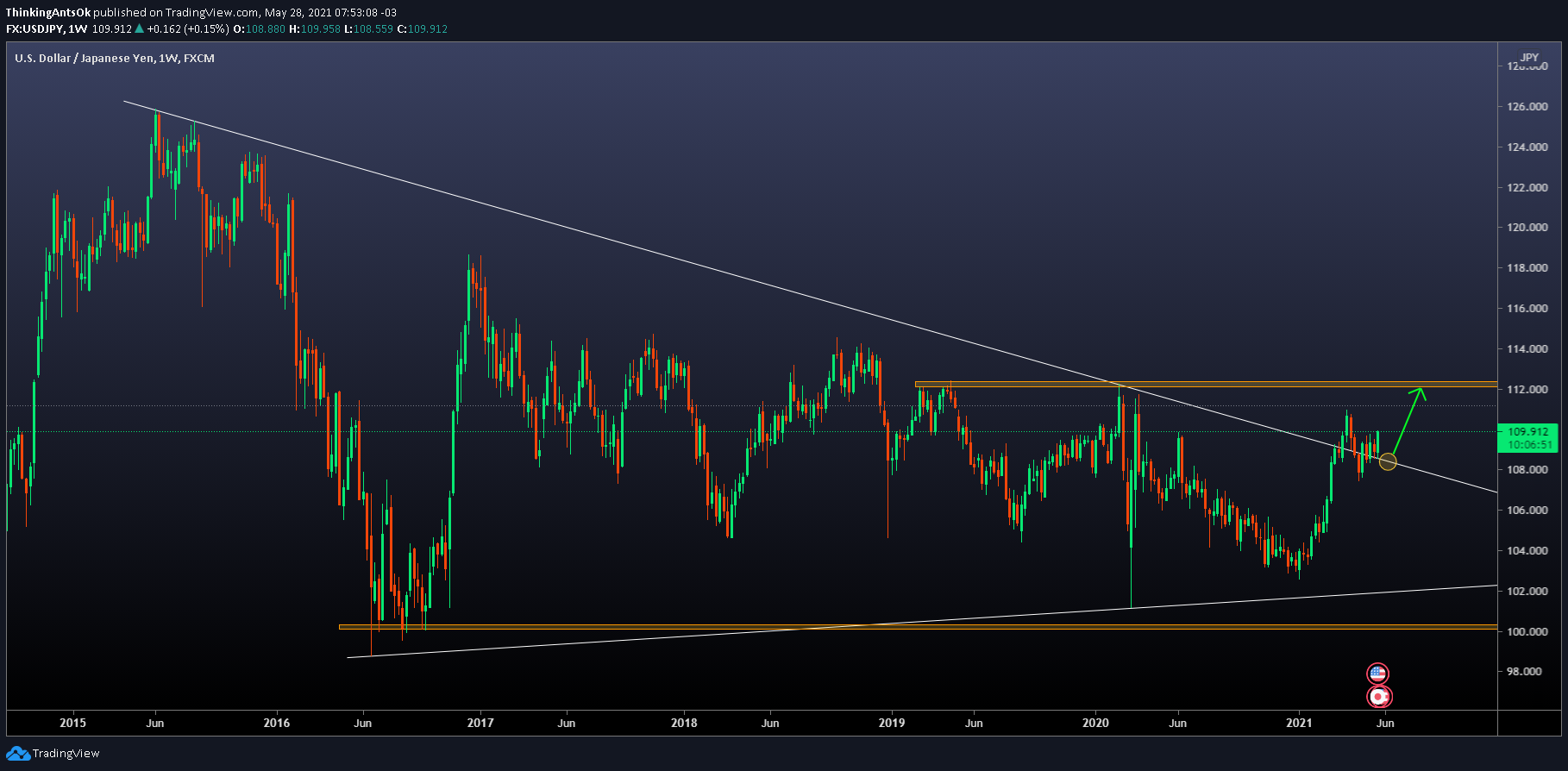Viewport: 1568px width, 771px height.
Task: Click the 112.000 price axis label
Action: pyautogui.click(x=1527, y=390)
